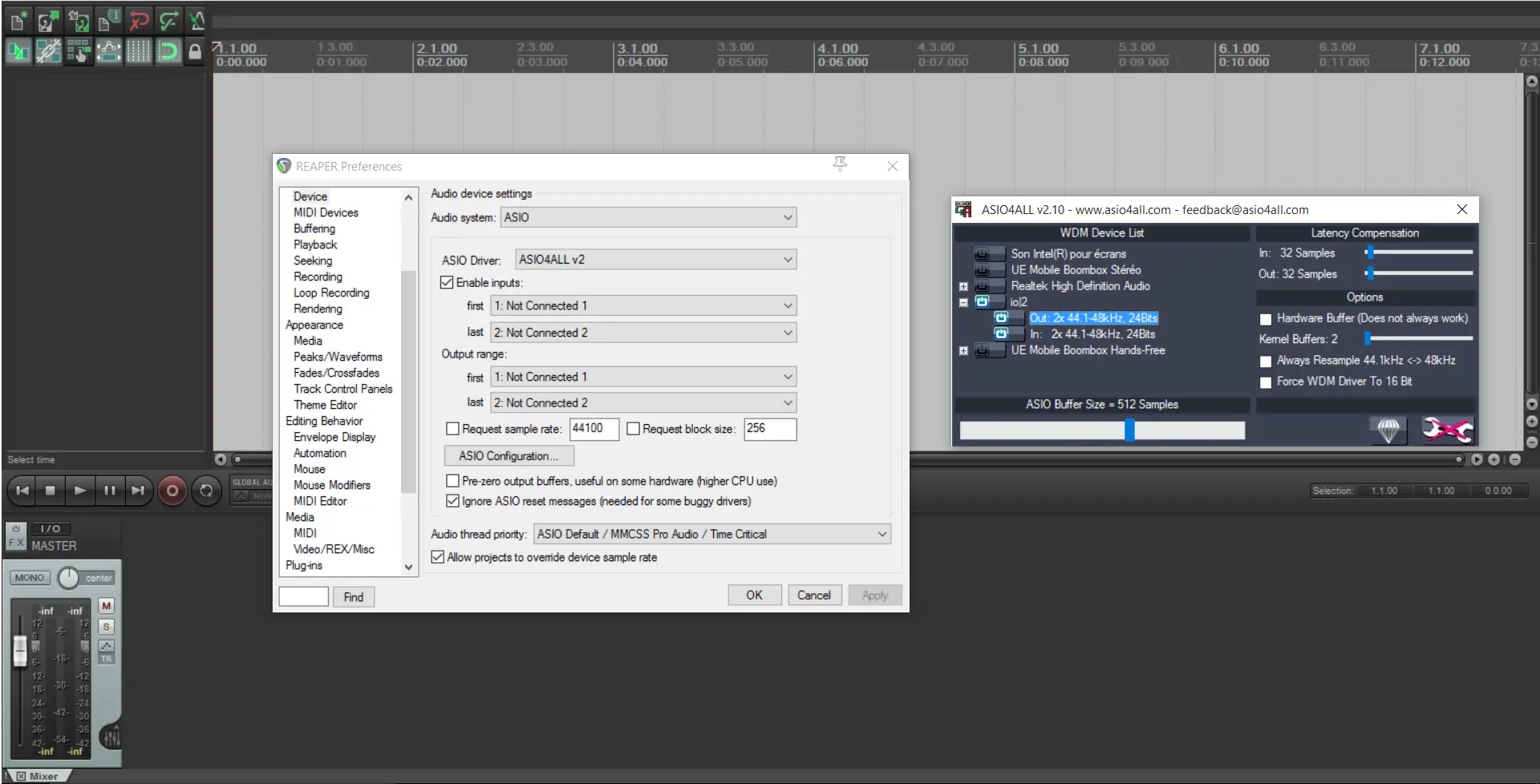
Task: Toggle the Metronome icon
Action: (197, 20)
